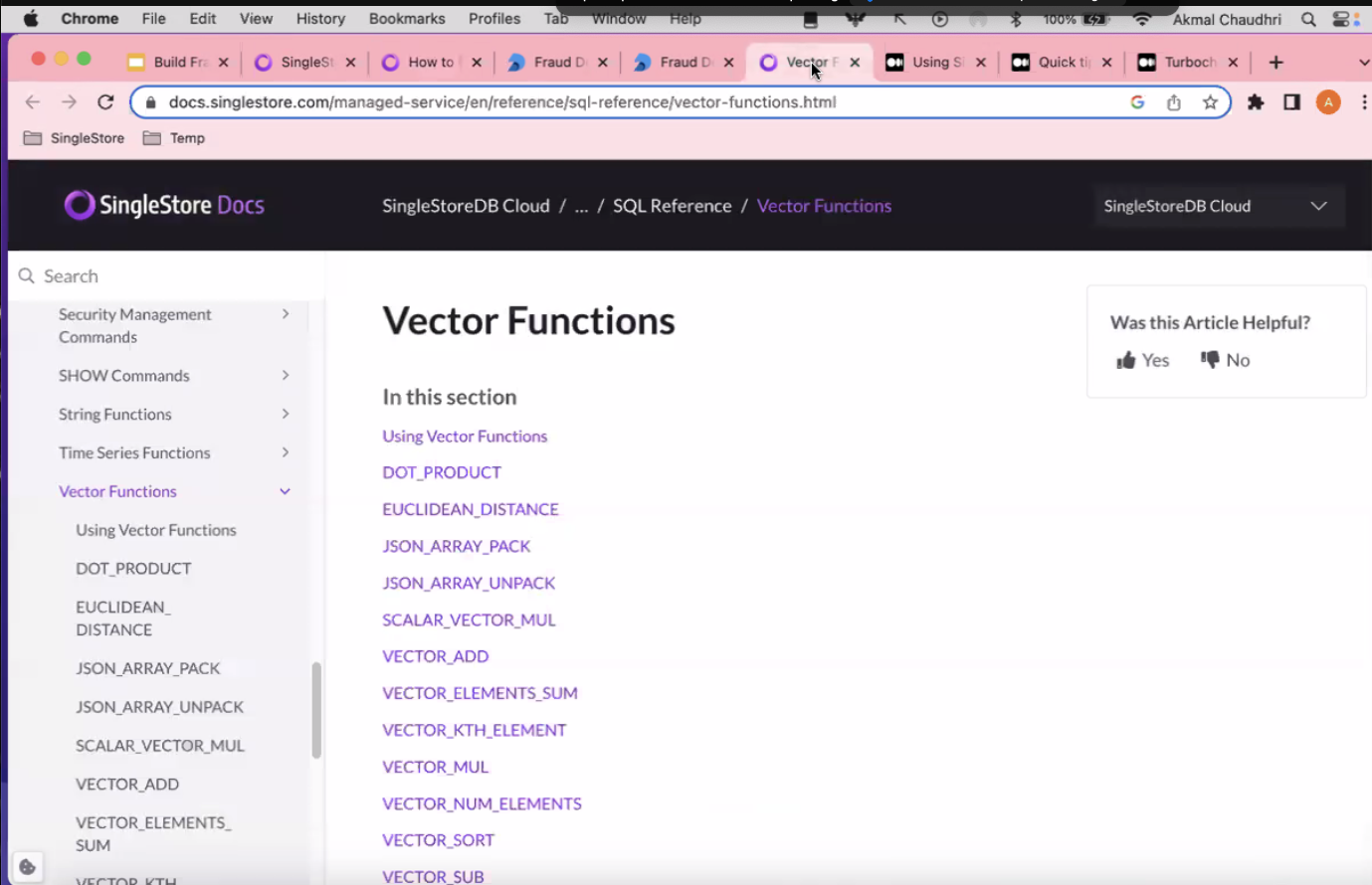
Task: Open a new browser tab
Action: tap(1275, 62)
